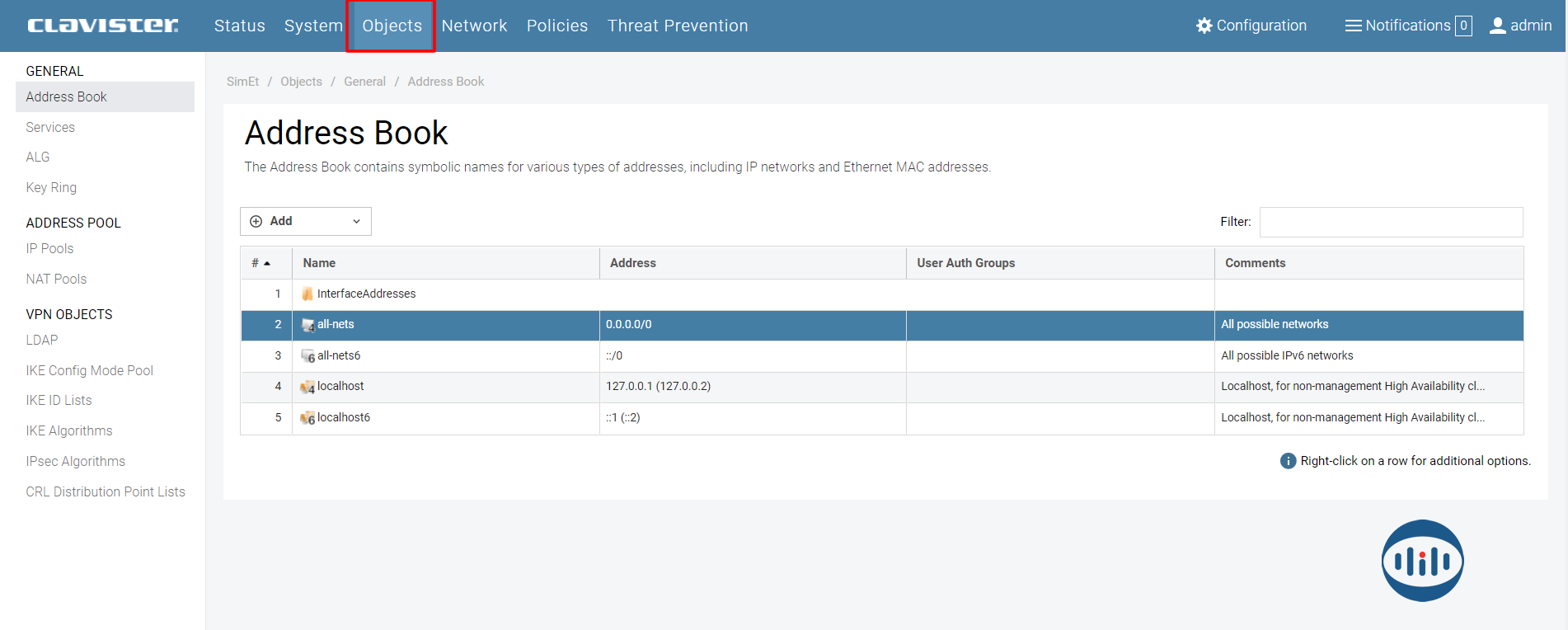
Task: Select the all-nets table row
Action: (742, 325)
